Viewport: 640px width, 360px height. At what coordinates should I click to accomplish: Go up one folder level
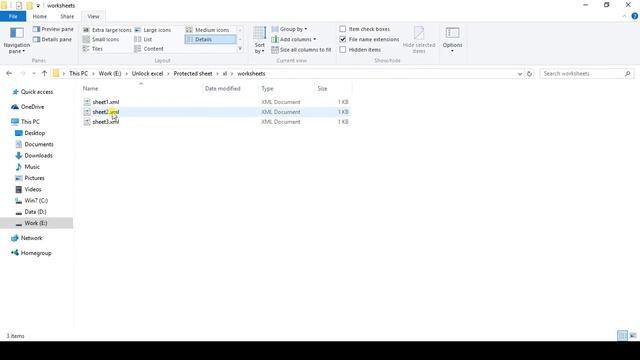(44, 73)
